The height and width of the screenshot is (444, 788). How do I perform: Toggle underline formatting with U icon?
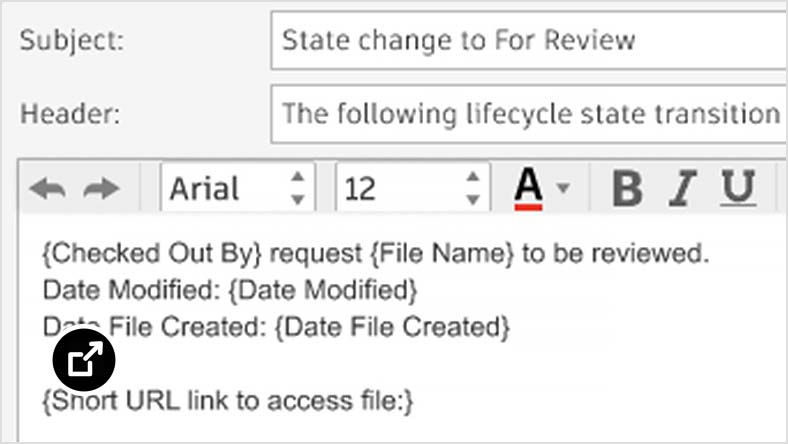point(738,189)
